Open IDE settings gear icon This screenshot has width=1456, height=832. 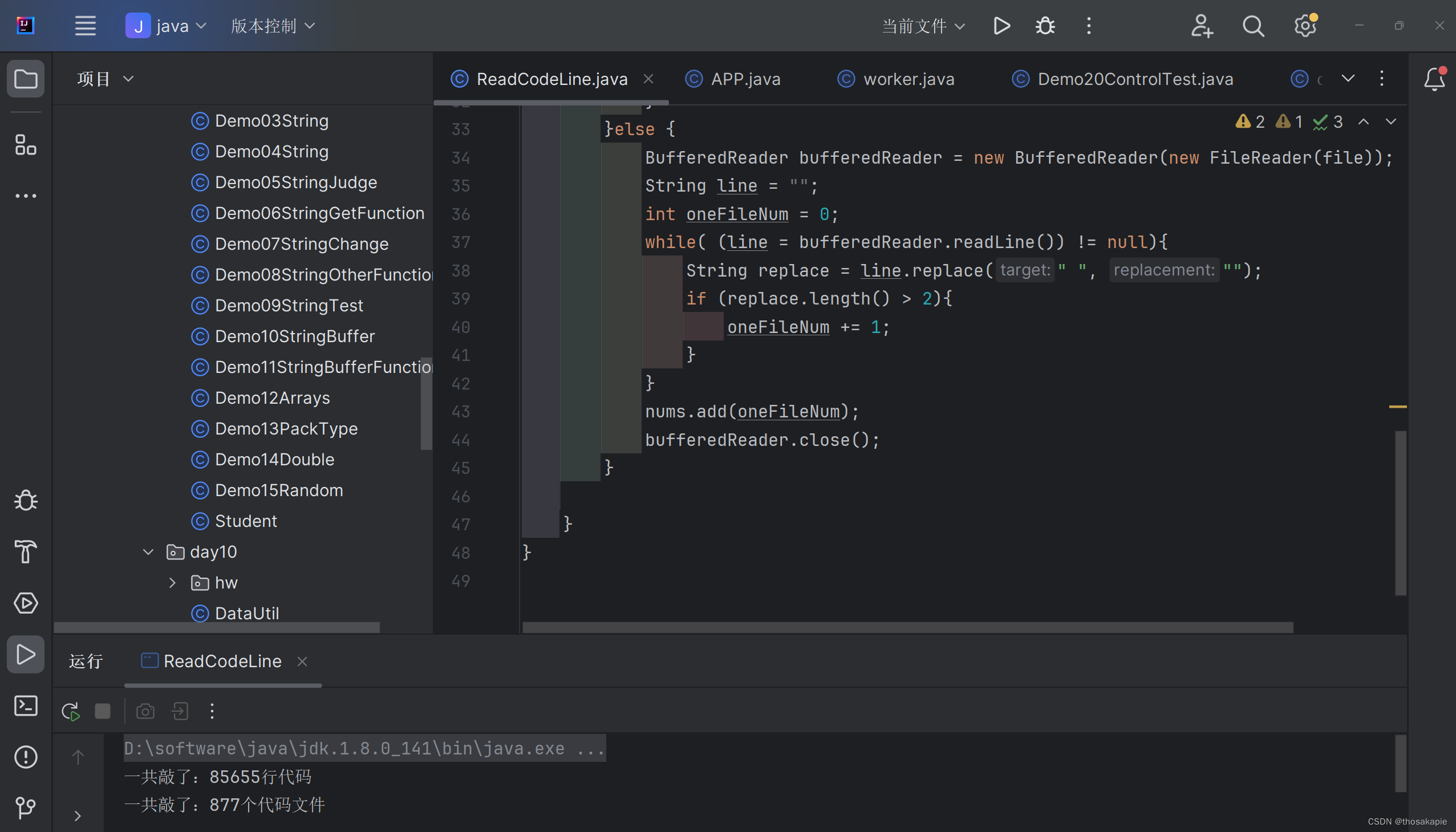pos(1305,26)
